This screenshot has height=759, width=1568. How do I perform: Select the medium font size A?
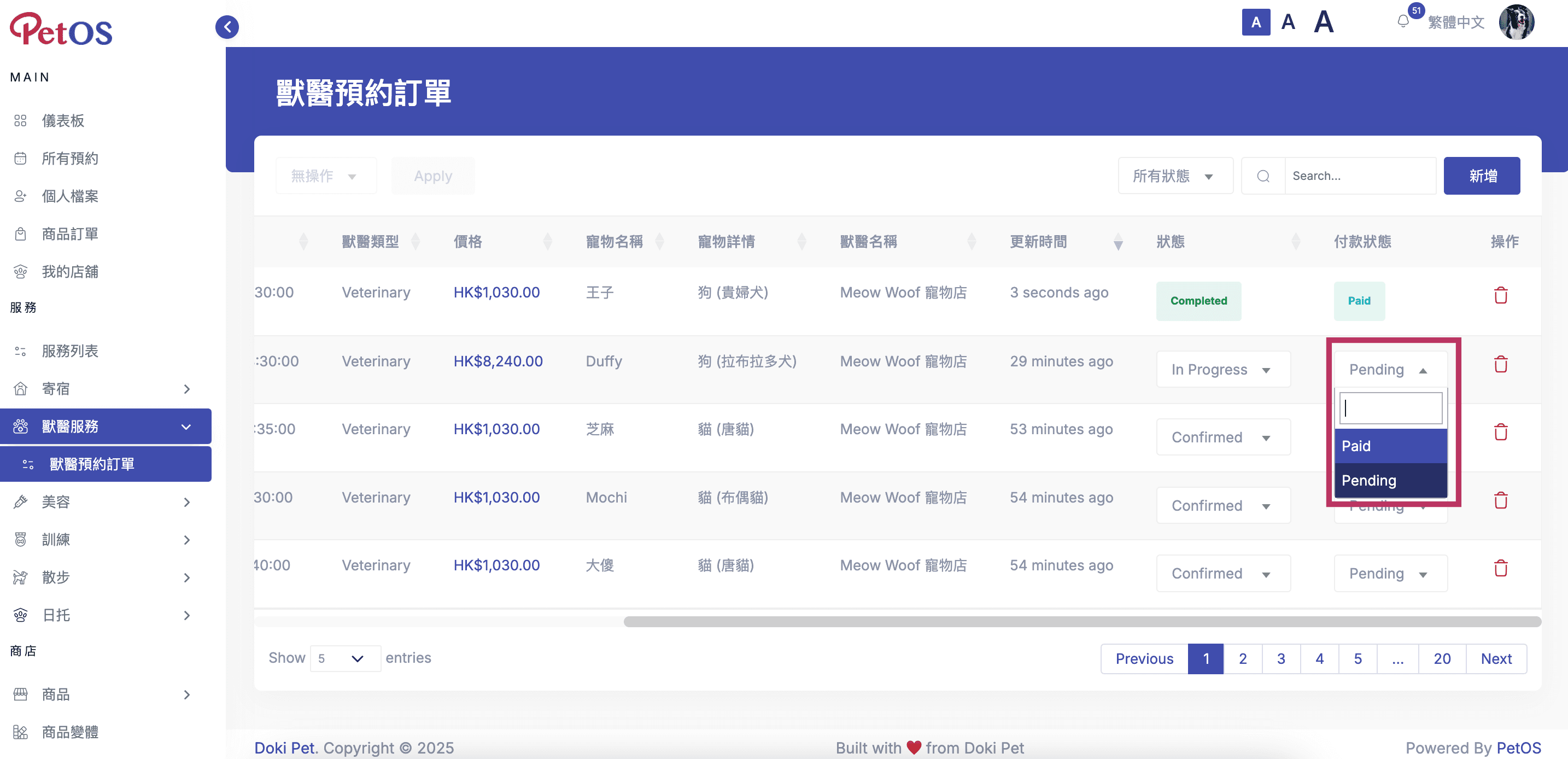pyautogui.click(x=1288, y=22)
